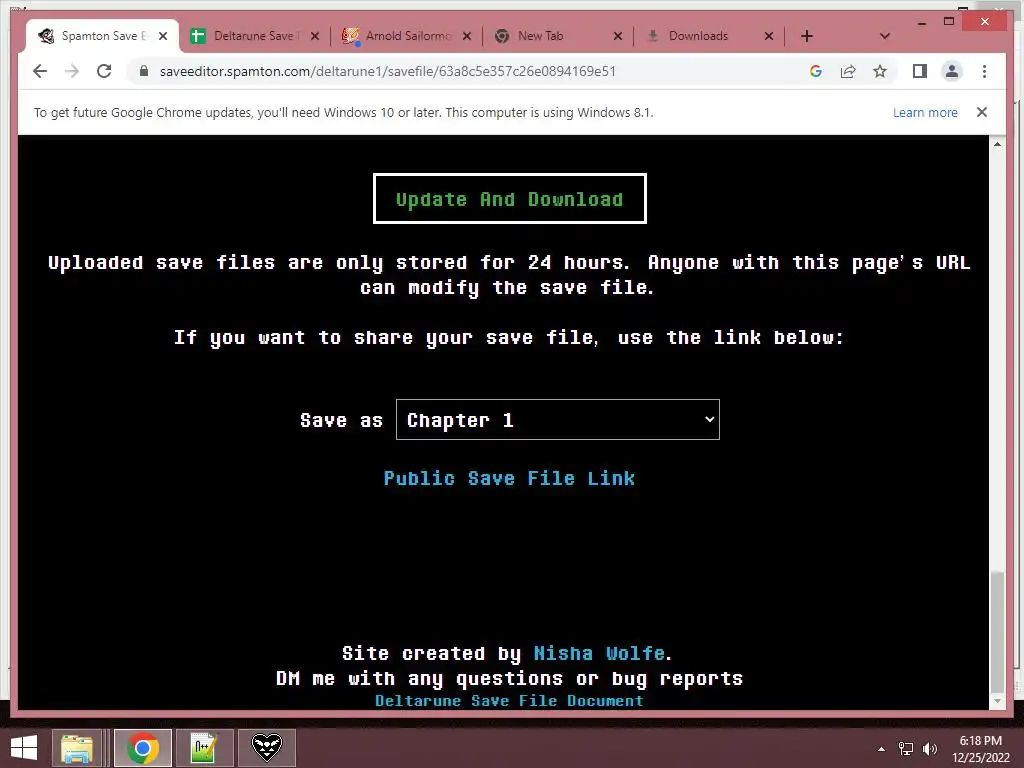Screen dimensions: 1024x768
Task: Click the saveeditor.spamton.com address bar
Action: point(388,71)
